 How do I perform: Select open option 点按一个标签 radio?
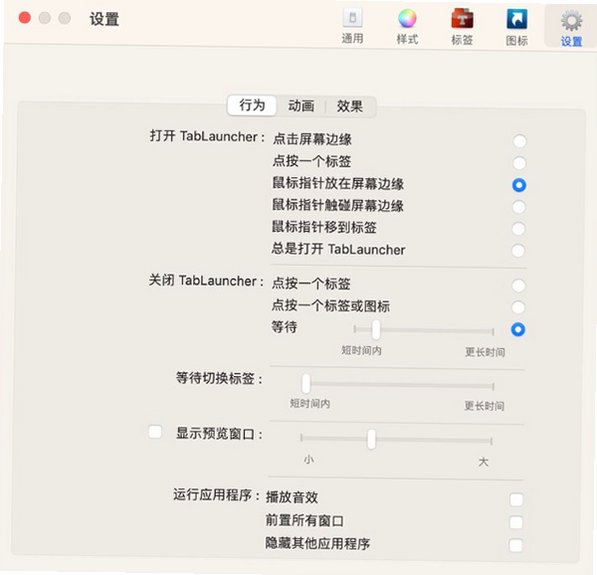519,163
